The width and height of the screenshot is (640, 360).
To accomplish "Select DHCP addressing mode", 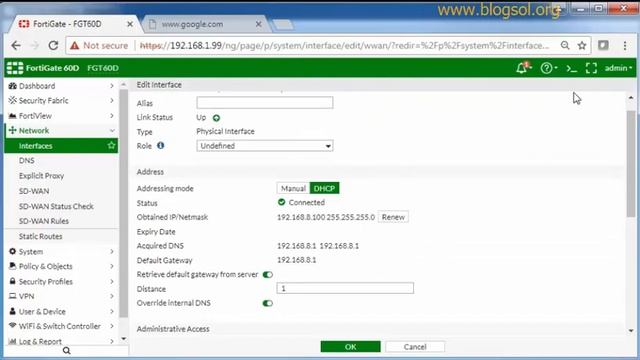I will coord(324,188).
